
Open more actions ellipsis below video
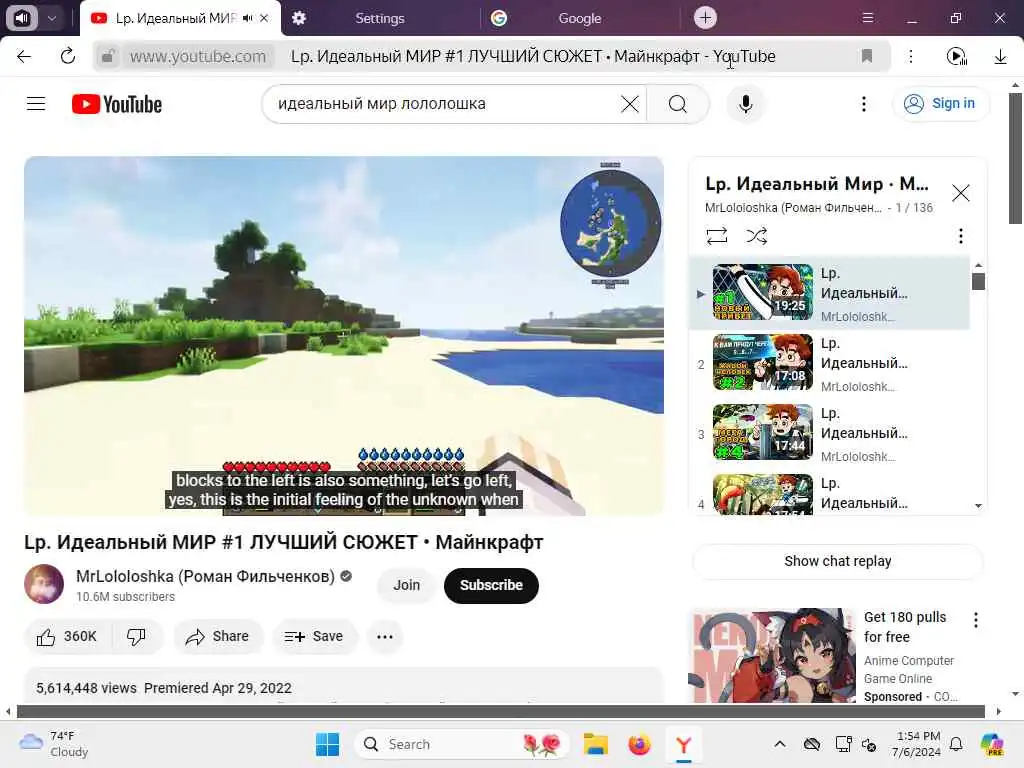pos(385,637)
